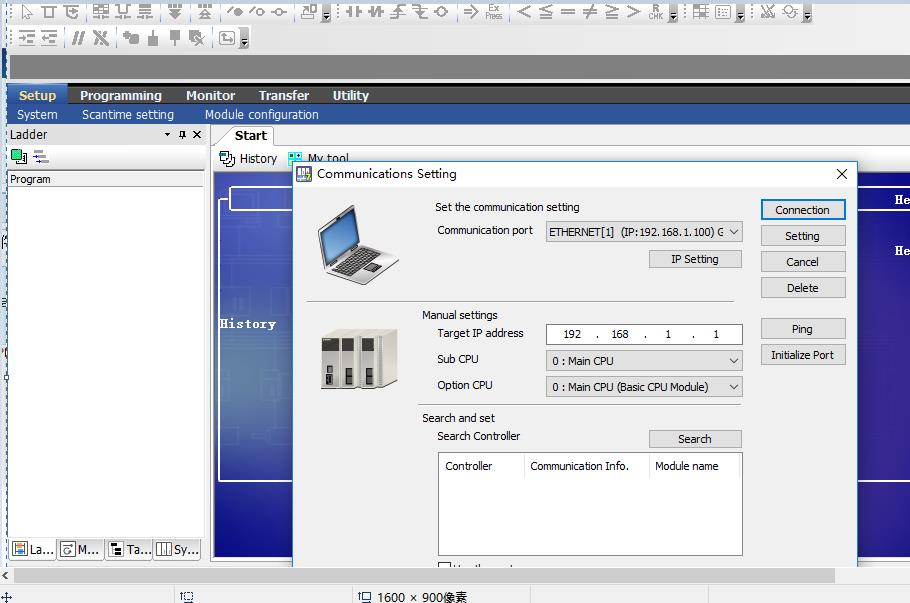Click the Search controller button

pyautogui.click(x=695, y=439)
